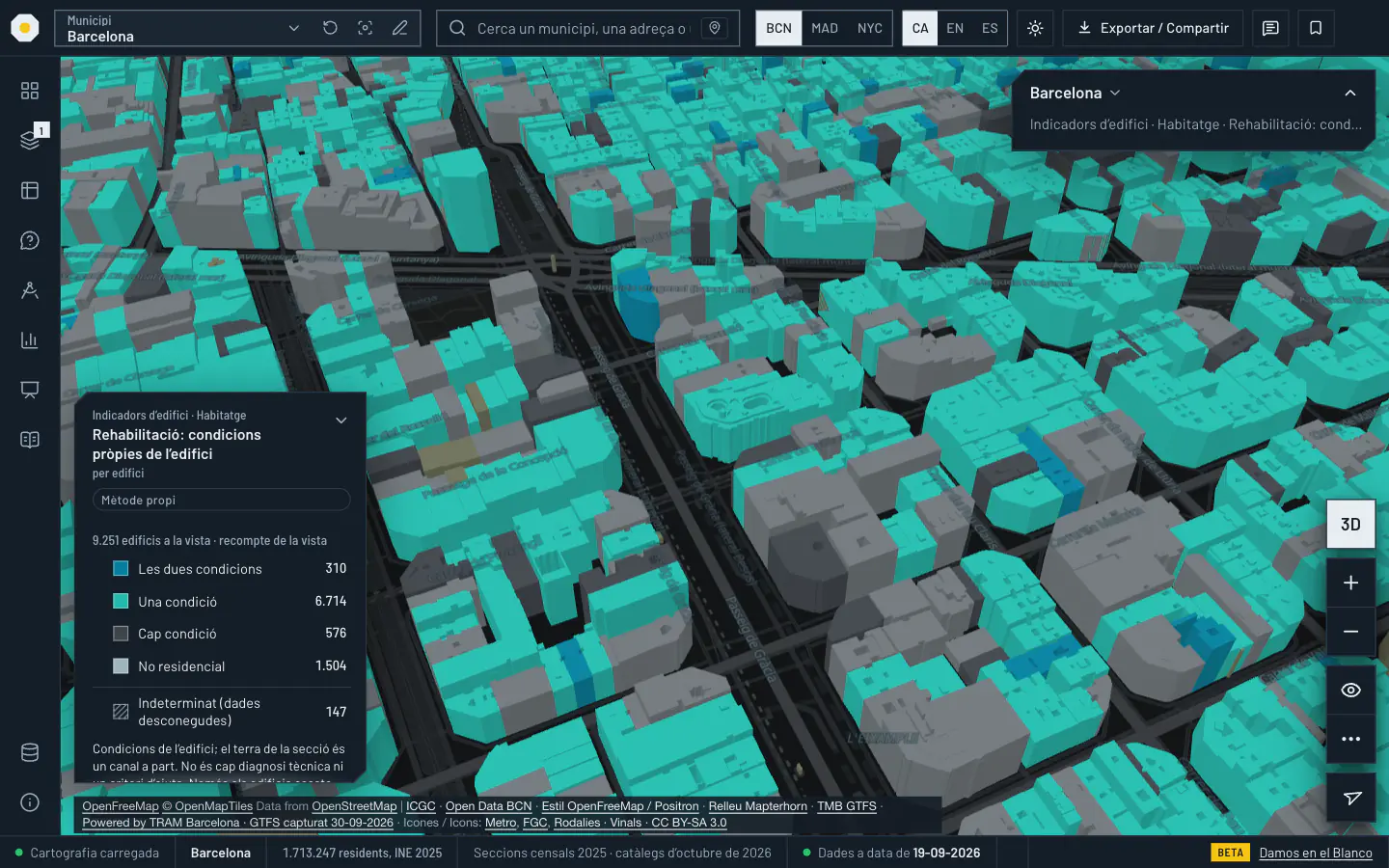The width and height of the screenshot is (1389, 868).
Task: Click the compass navigation arrow button
Action: [1350, 798]
